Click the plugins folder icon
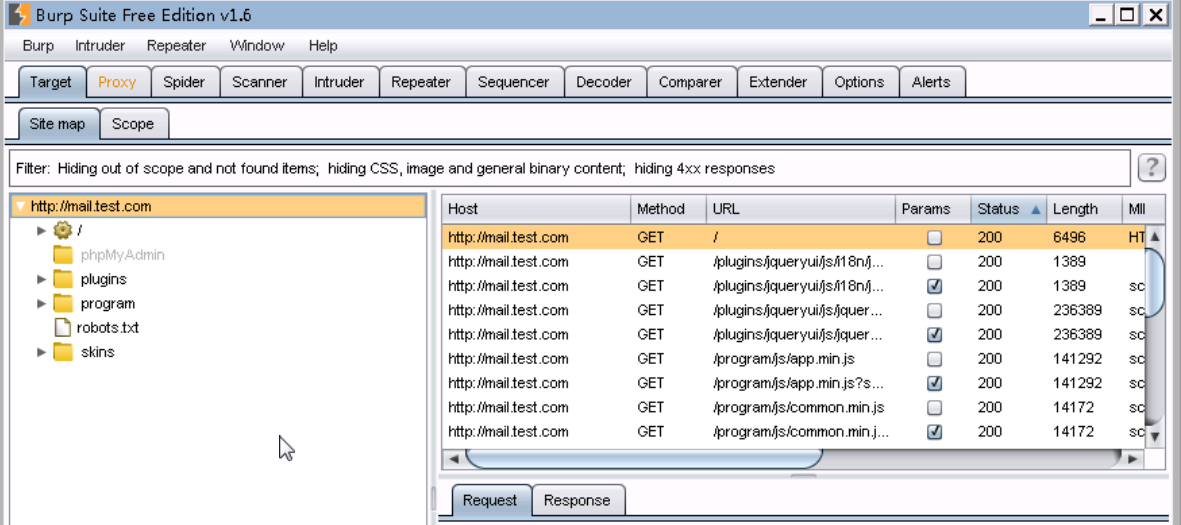Viewport: 1181px width, 525px height. point(63,279)
